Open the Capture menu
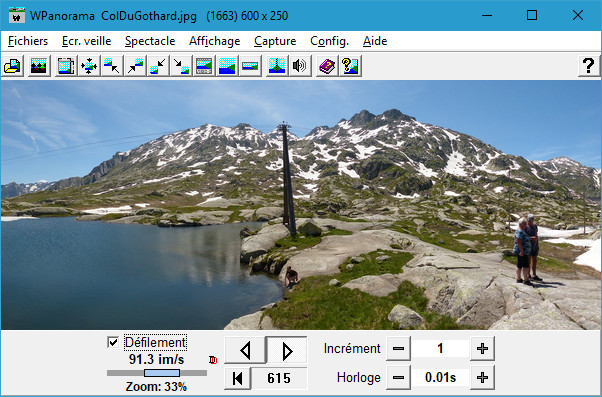Image resolution: width=602 pixels, height=397 pixels. (x=275, y=41)
